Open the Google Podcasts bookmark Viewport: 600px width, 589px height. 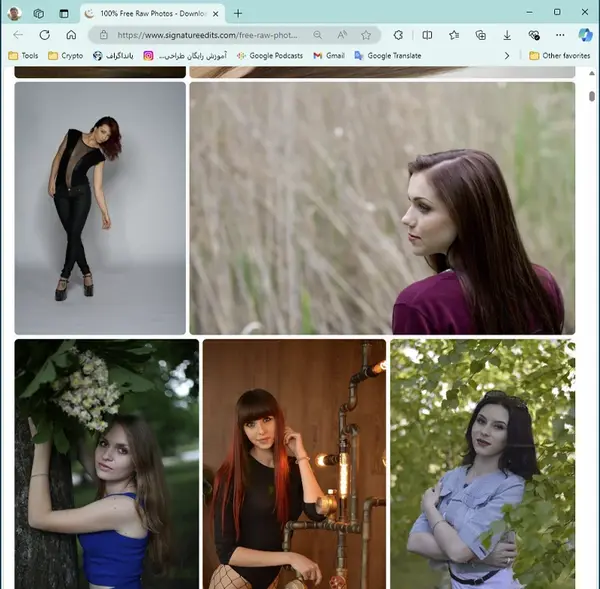click(270, 56)
